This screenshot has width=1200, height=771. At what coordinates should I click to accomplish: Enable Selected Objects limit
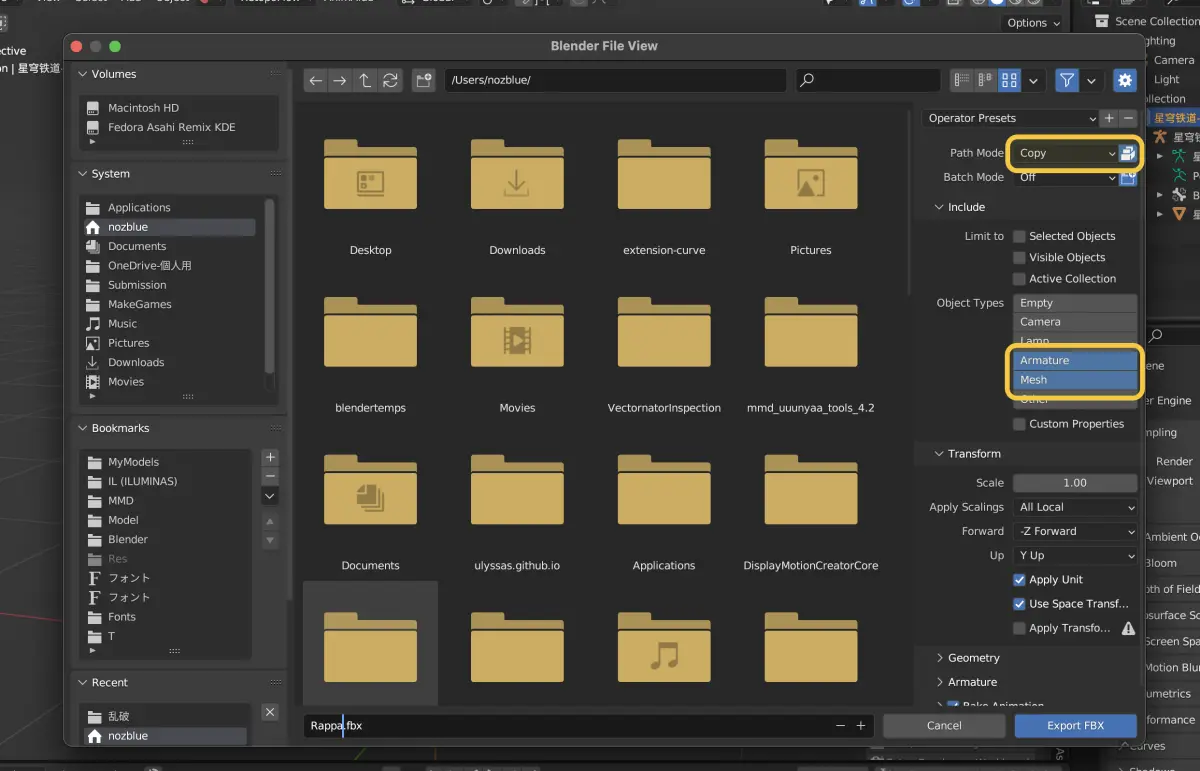click(1019, 236)
